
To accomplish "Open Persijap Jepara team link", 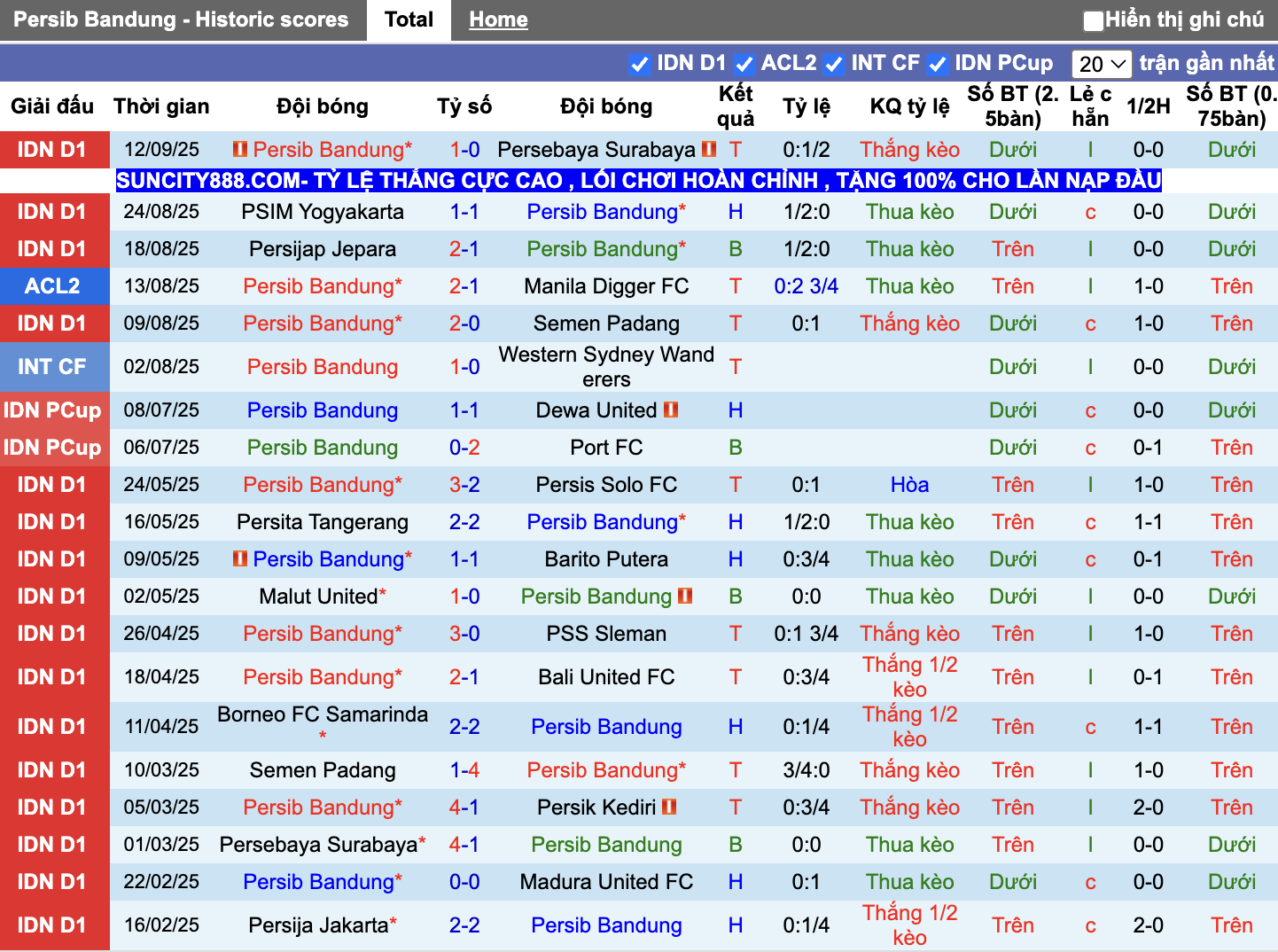I will (323, 249).
